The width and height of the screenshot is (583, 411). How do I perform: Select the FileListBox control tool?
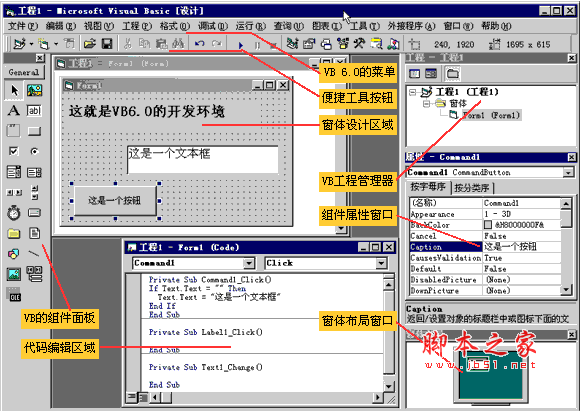34,234
